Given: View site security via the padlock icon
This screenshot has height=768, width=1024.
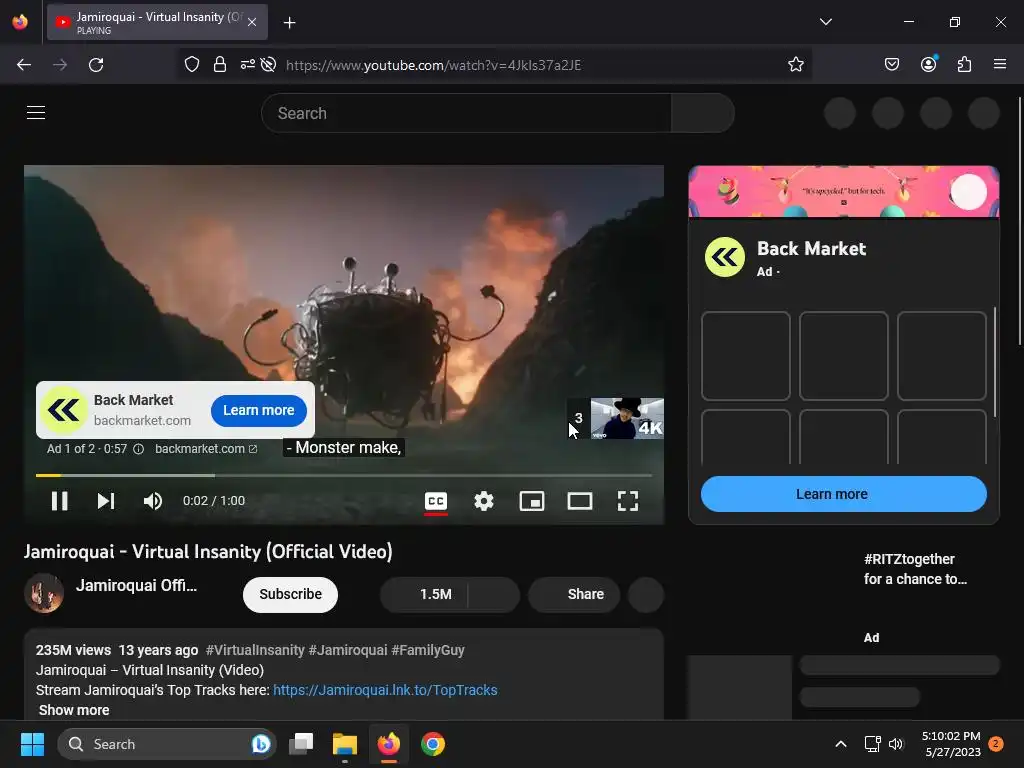Looking at the screenshot, I should (220, 65).
